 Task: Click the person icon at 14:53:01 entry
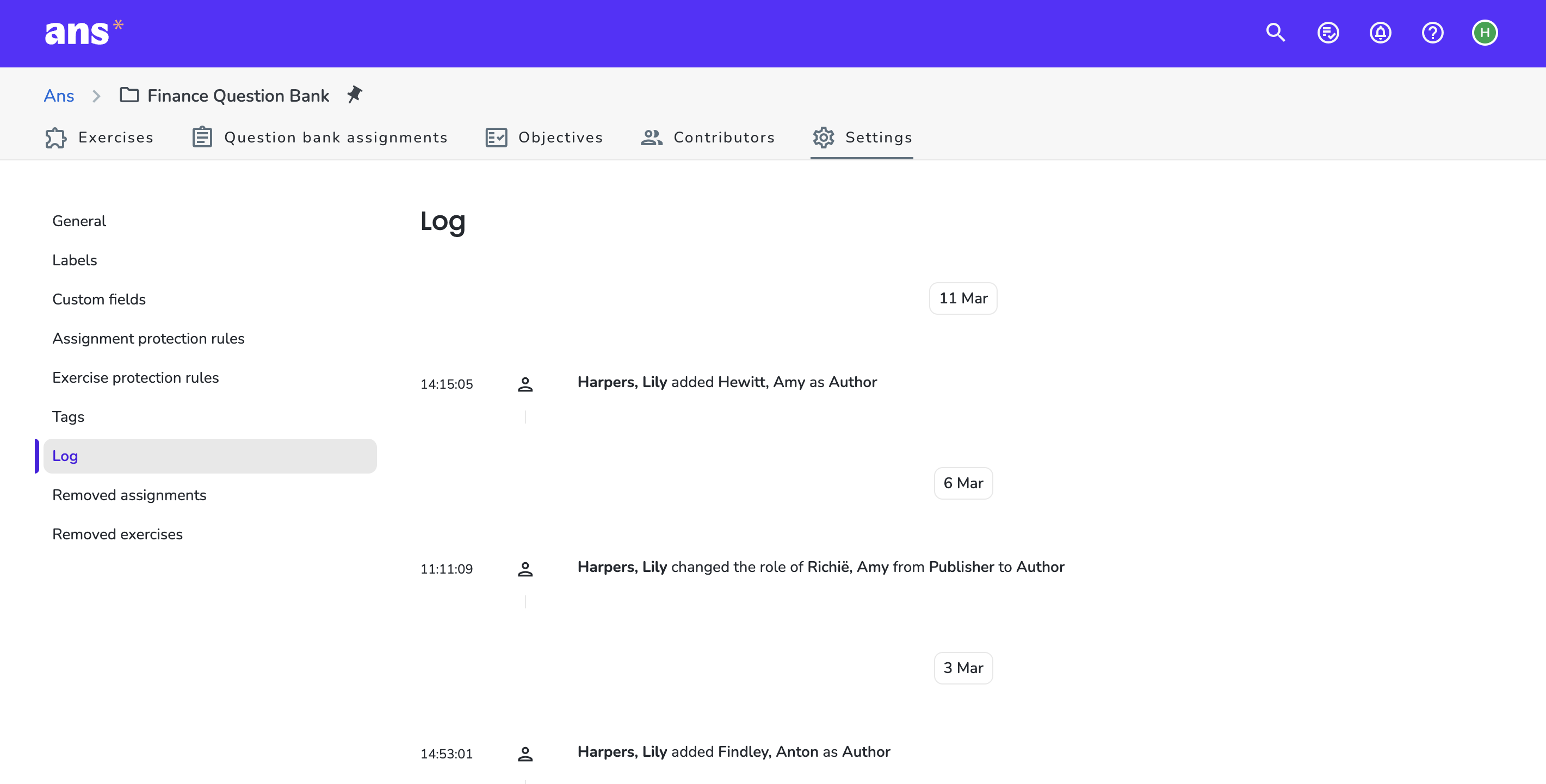click(525, 754)
